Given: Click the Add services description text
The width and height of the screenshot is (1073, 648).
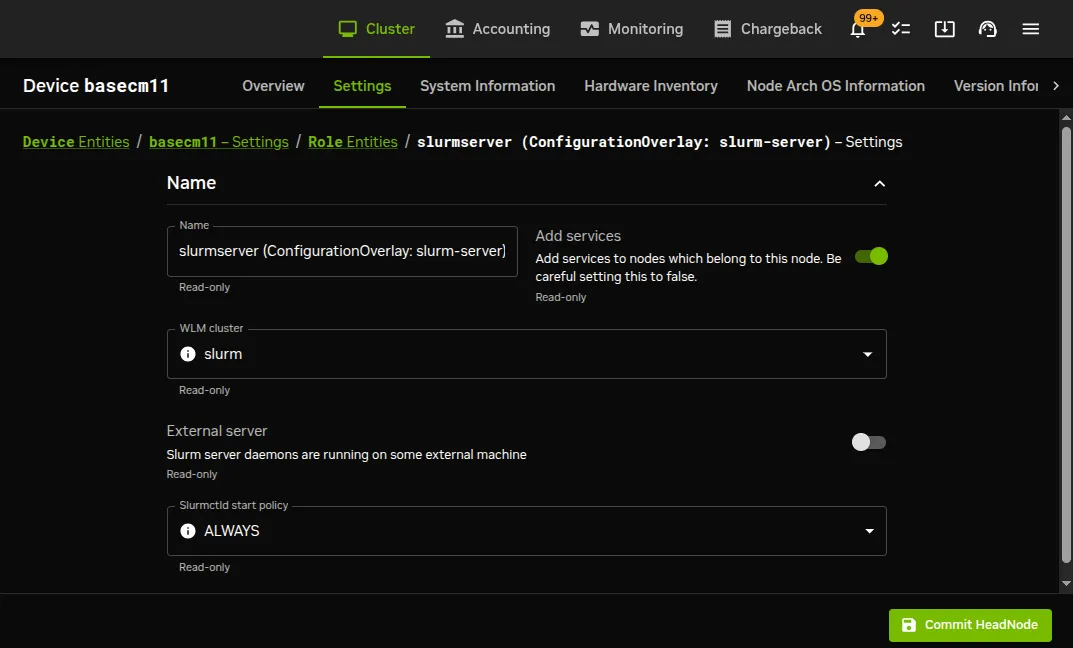Looking at the screenshot, I should (688, 268).
